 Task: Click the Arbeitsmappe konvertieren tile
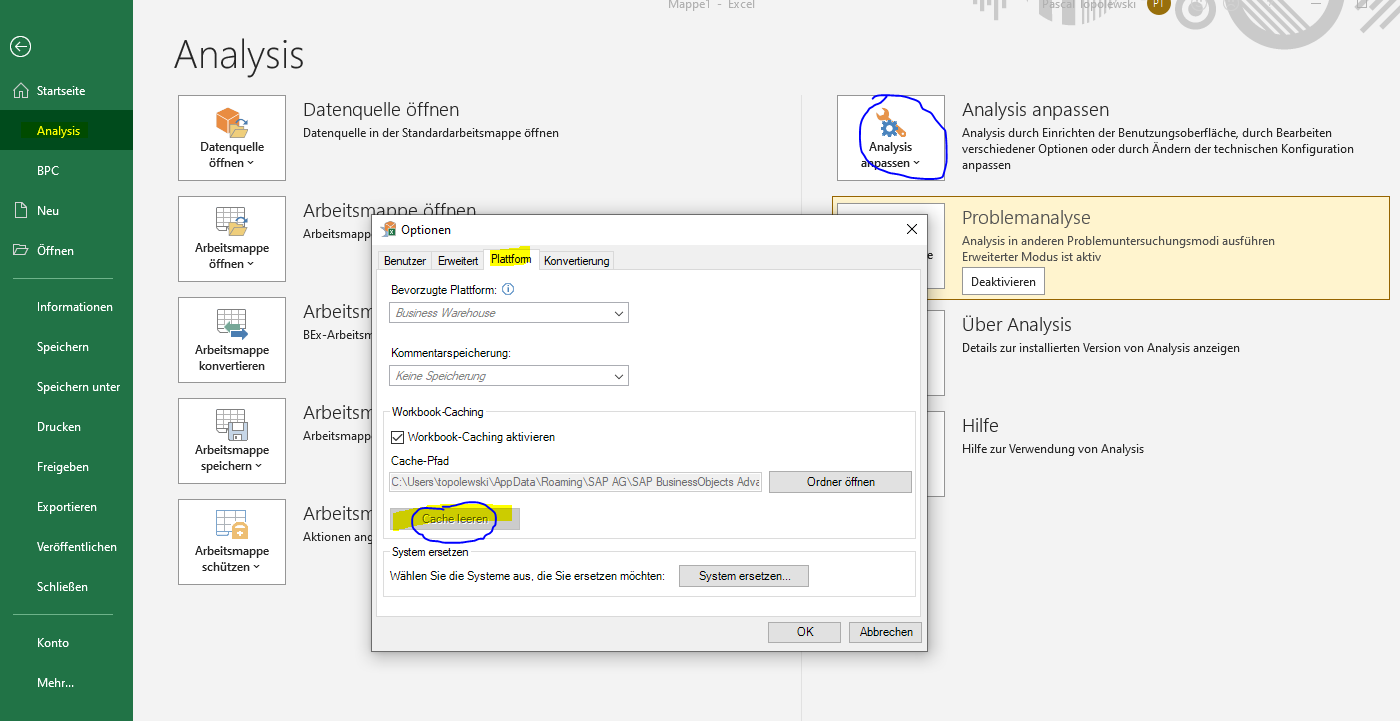(x=232, y=340)
